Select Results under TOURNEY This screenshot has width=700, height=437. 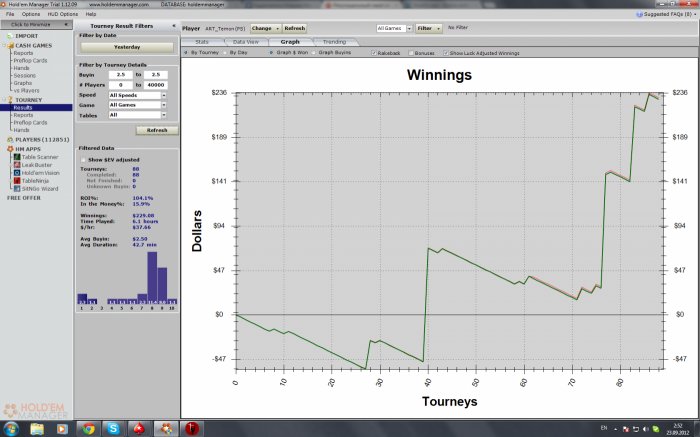pos(36,108)
